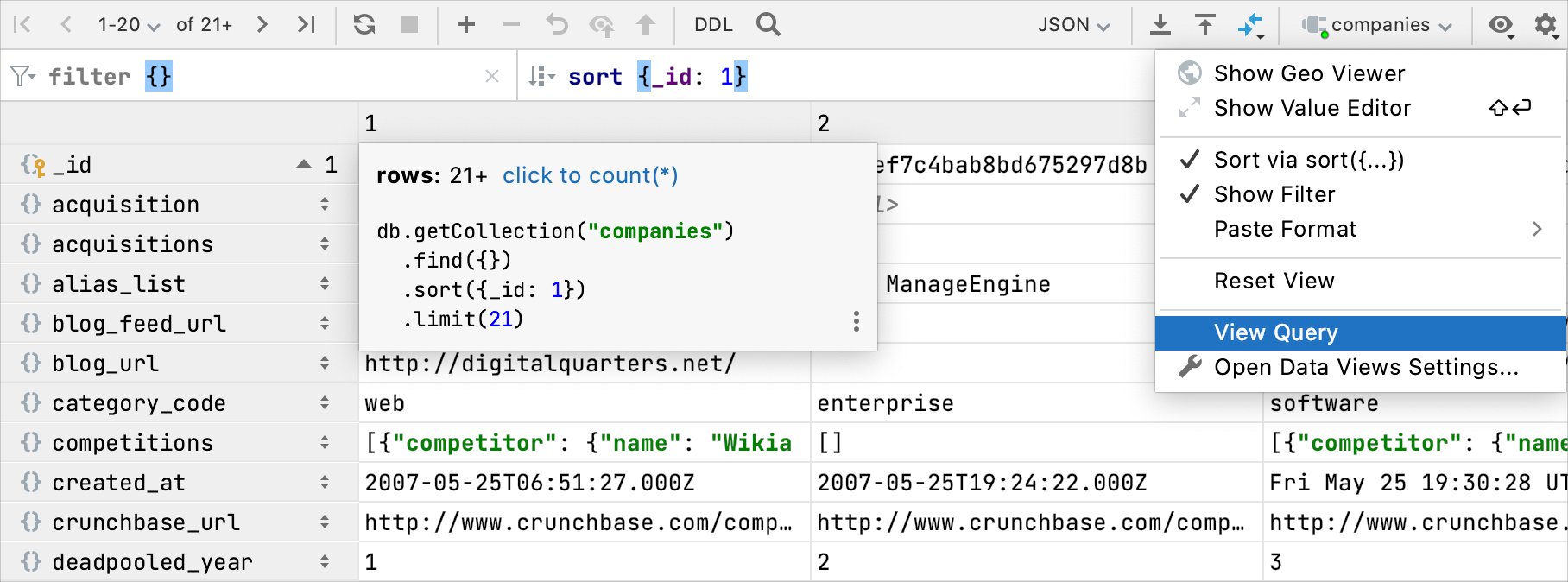Screen dimensions: 1568x582
Task: Select the 2007-05-25T06:51:27.000Z cell
Action: [x=585, y=483]
